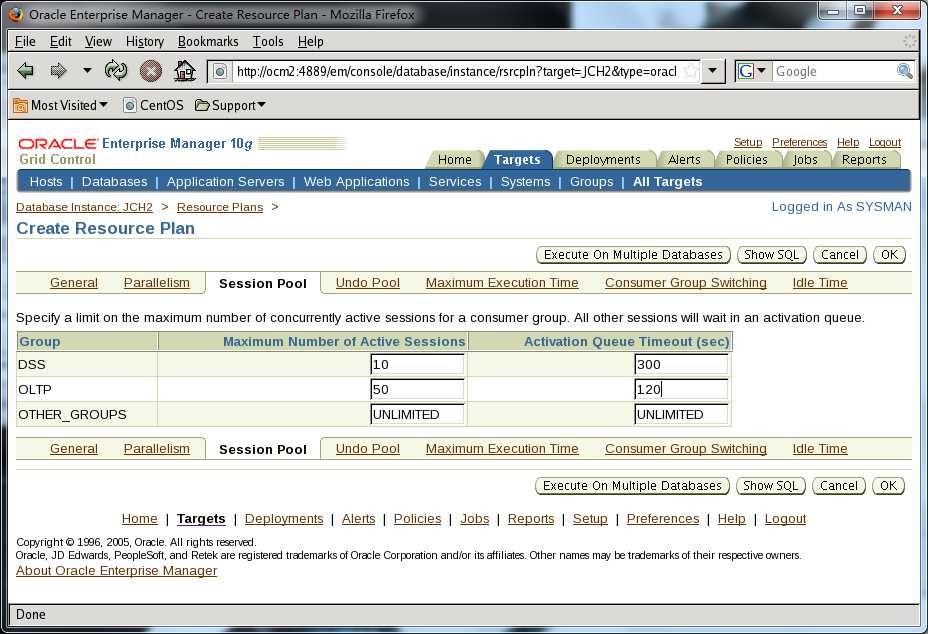Click inside the Google search box

coord(833,72)
